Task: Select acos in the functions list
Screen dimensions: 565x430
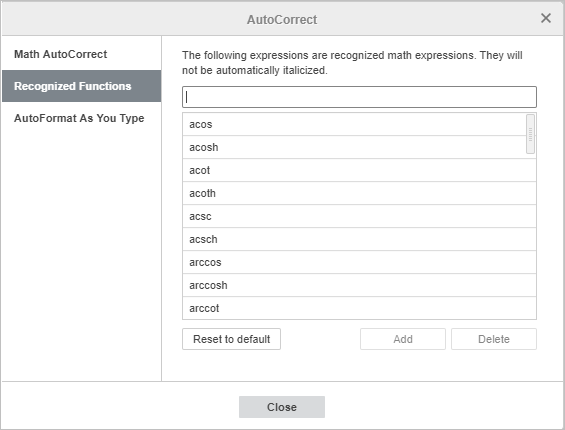Action: tap(355, 124)
